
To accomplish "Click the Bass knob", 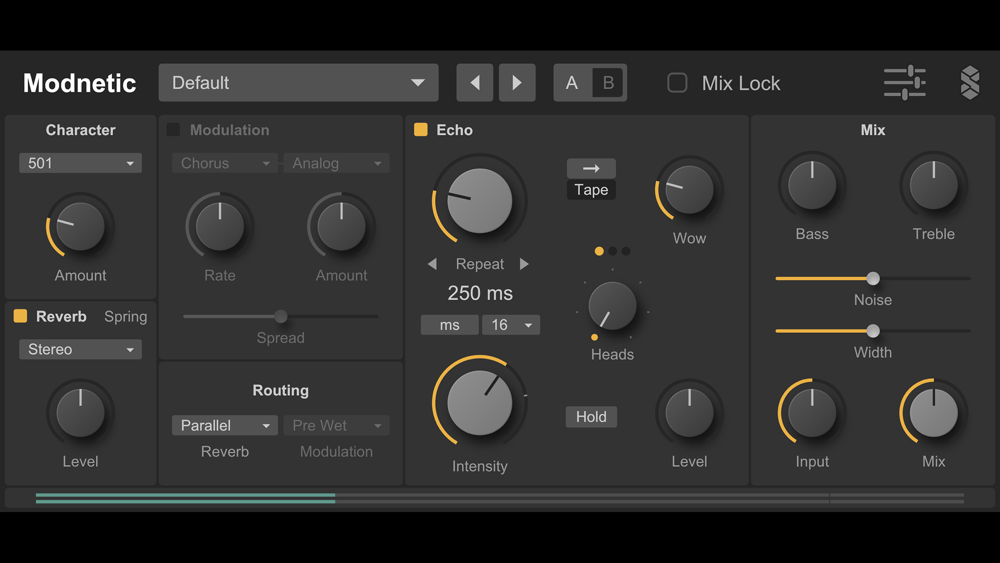I will pos(812,186).
